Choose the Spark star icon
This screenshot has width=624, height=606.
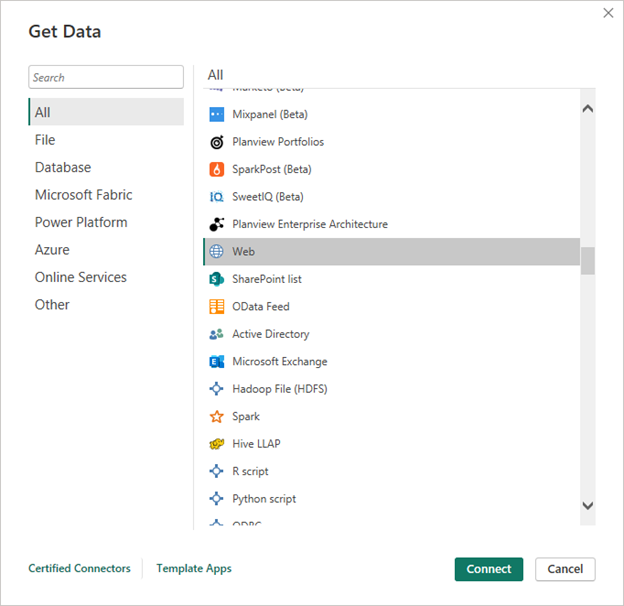point(216,417)
